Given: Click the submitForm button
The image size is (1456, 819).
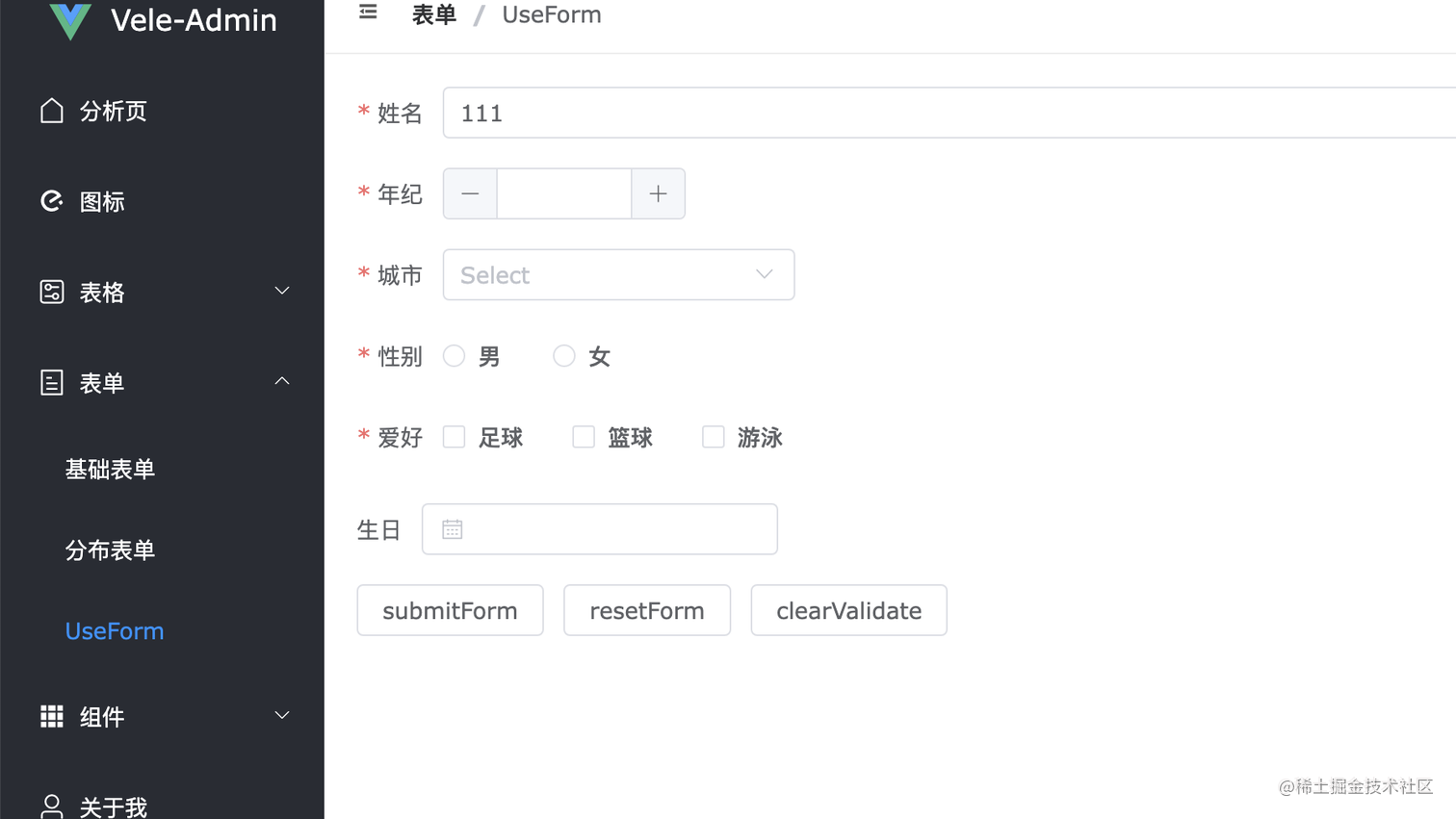Looking at the screenshot, I should coord(450,609).
